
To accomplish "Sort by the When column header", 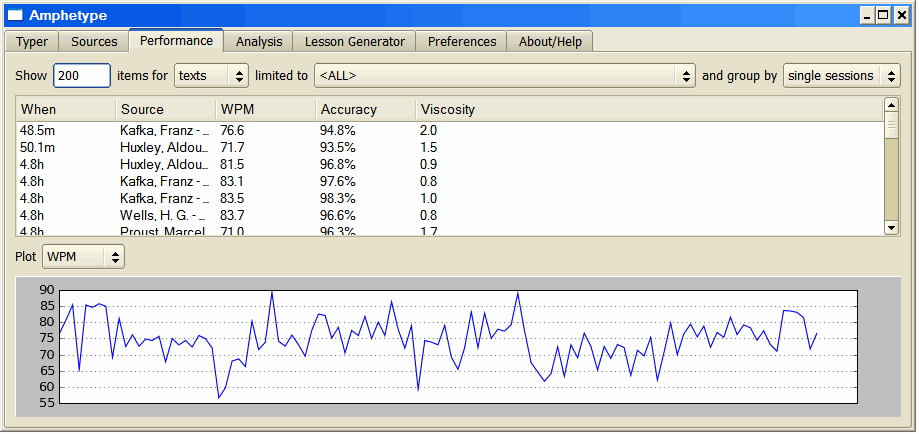I will tap(66, 110).
